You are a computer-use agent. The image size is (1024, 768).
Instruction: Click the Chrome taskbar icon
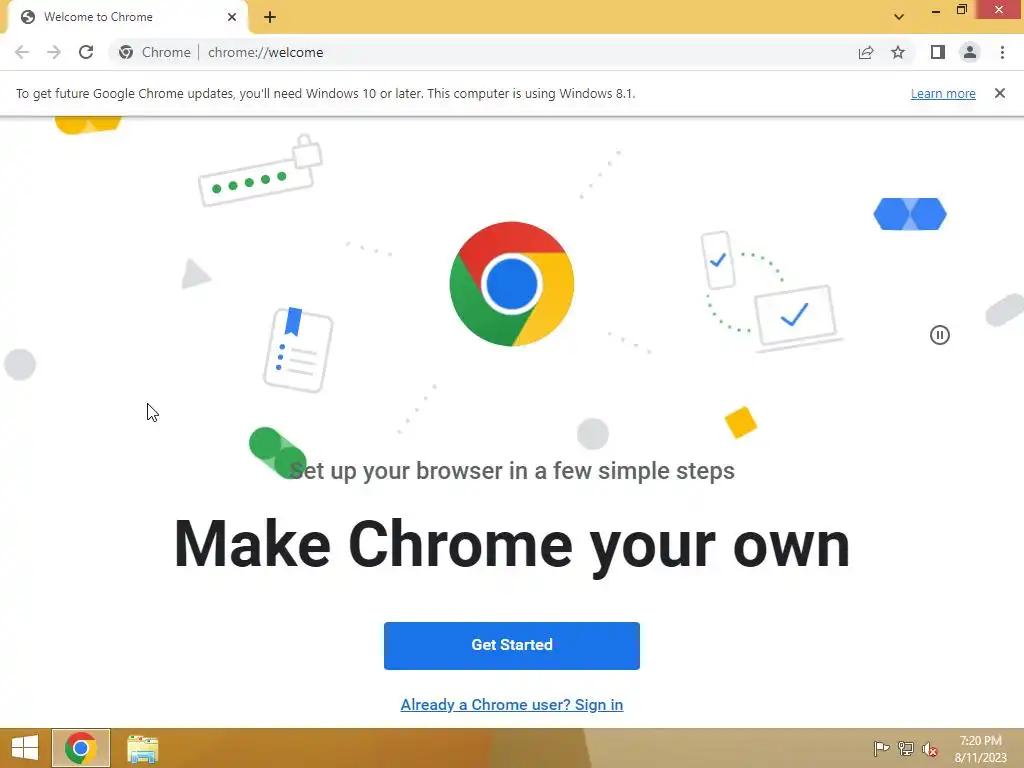(x=81, y=748)
